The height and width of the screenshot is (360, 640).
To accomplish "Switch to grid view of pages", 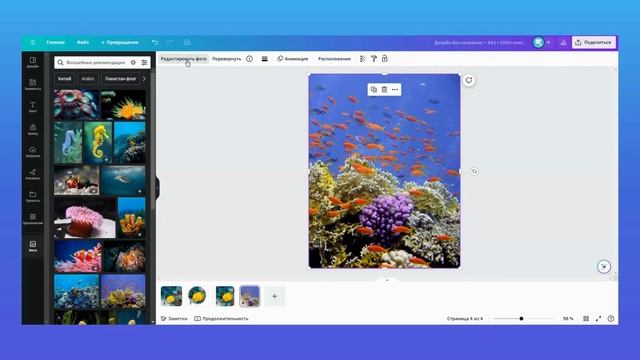I will (586, 318).
